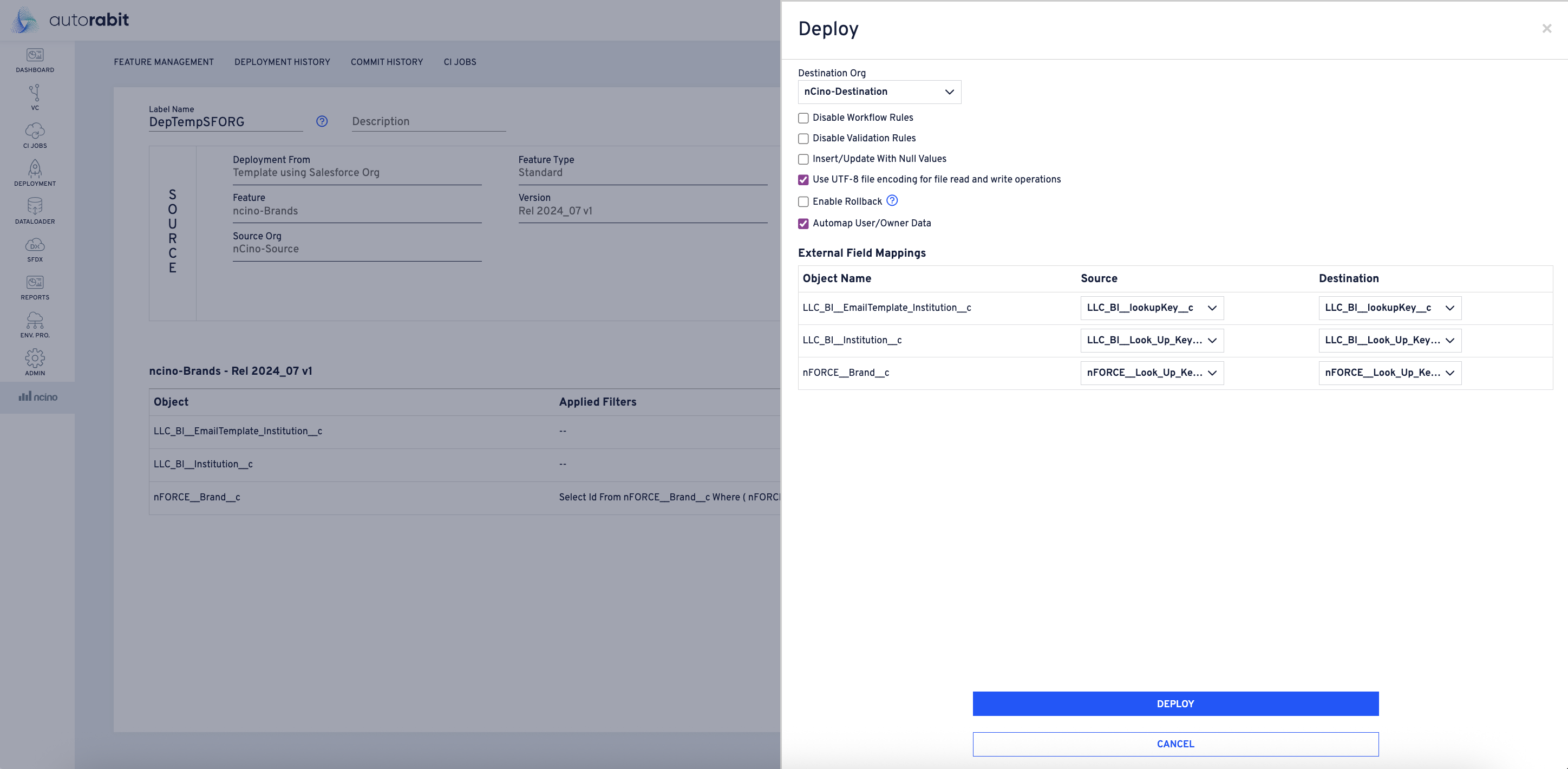Switch to Deployment History tab
The height and width of the screenshot is (769, 1568).
282,62
